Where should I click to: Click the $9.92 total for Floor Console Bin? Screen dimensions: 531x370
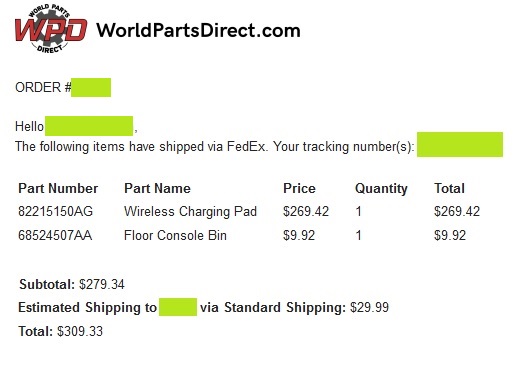pos(450,235)
